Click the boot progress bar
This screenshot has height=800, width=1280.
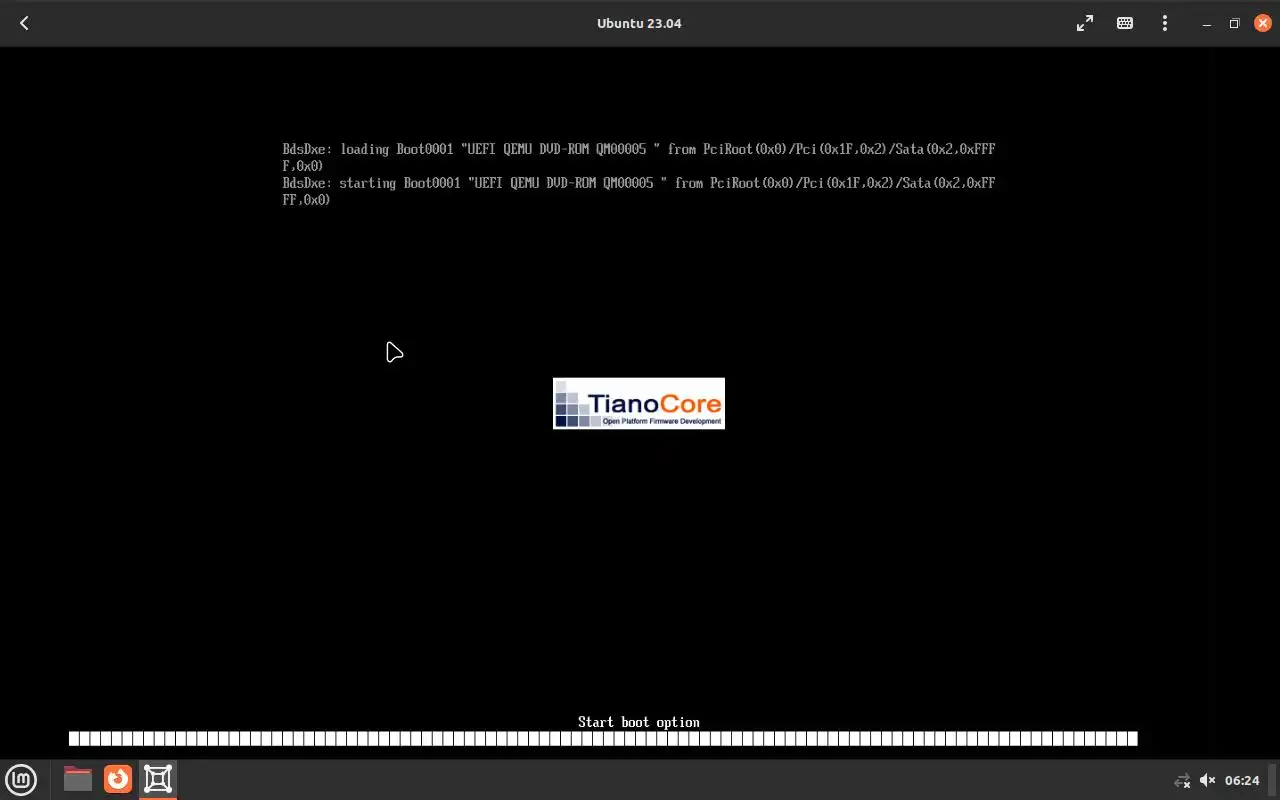(x=603, y=739)
